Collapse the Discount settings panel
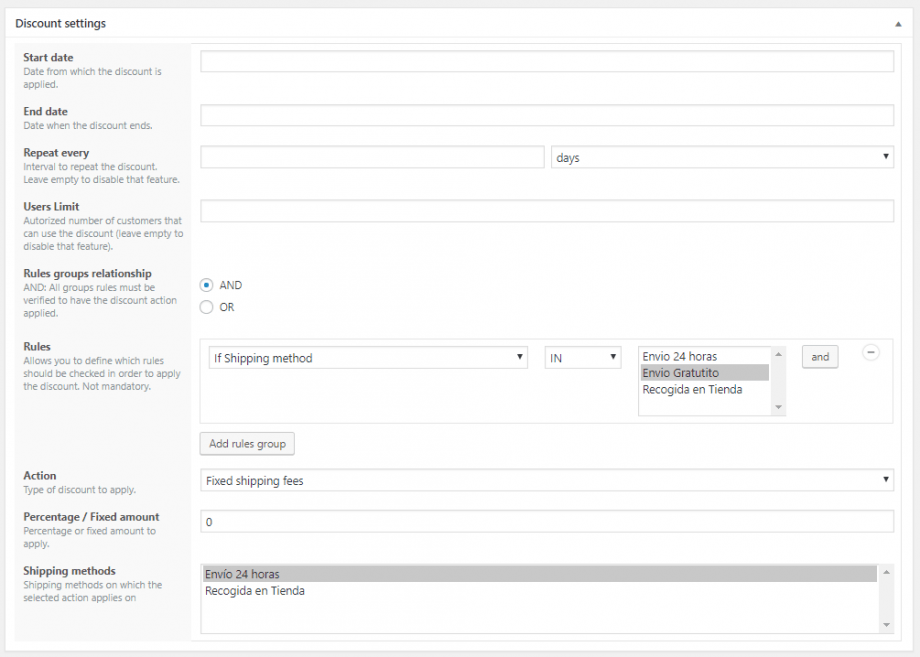 pyautogui.click(x=897, y=23)
